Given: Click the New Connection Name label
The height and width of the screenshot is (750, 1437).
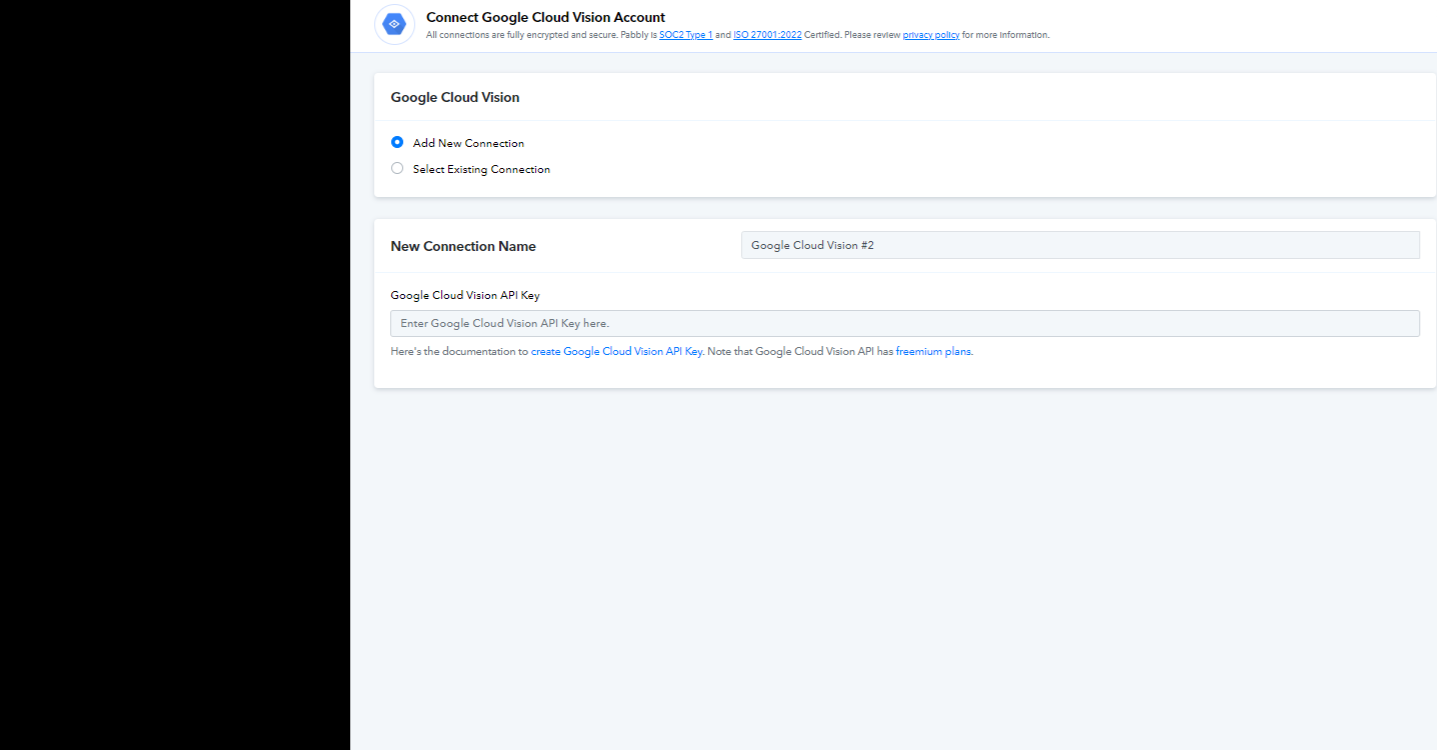Looking at the screenshot, I should tap(463, 246).
